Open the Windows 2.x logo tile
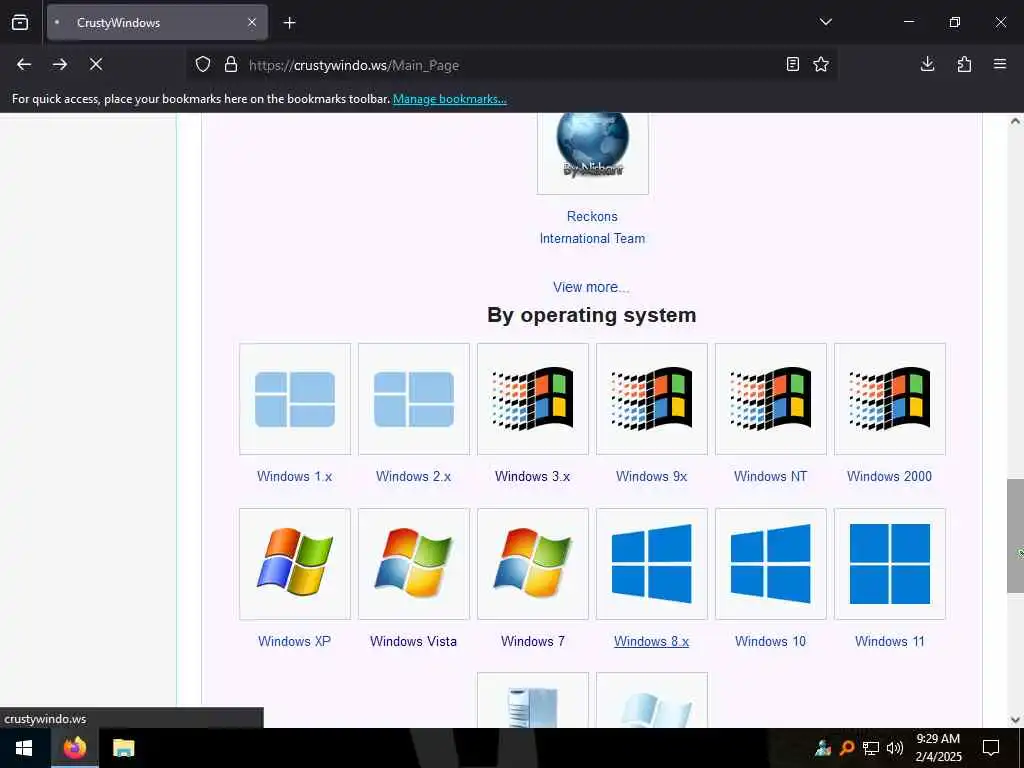 414,399
